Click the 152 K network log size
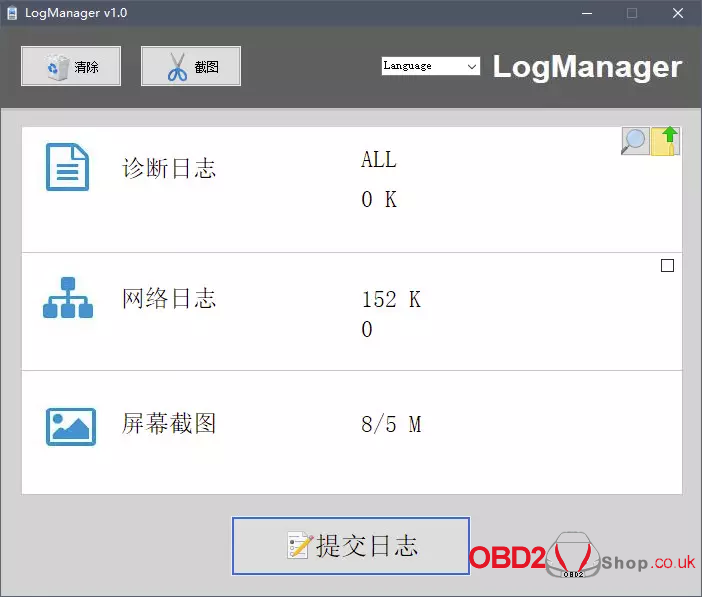This screenshot has width=702, height=597. tap(391, 300)
